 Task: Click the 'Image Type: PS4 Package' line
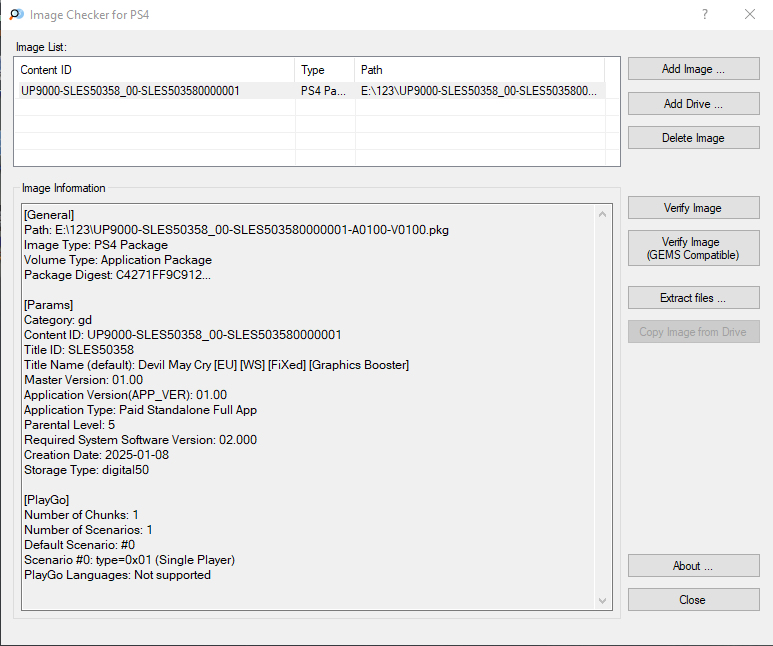96,245
